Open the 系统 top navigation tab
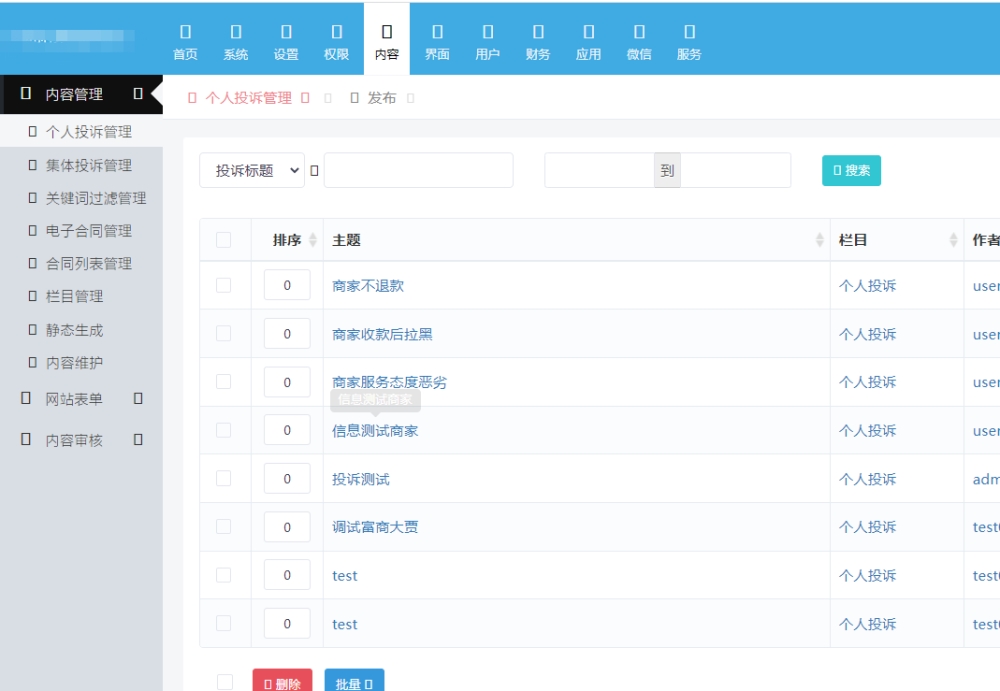 pyautogui.click(x=236, y=41)
